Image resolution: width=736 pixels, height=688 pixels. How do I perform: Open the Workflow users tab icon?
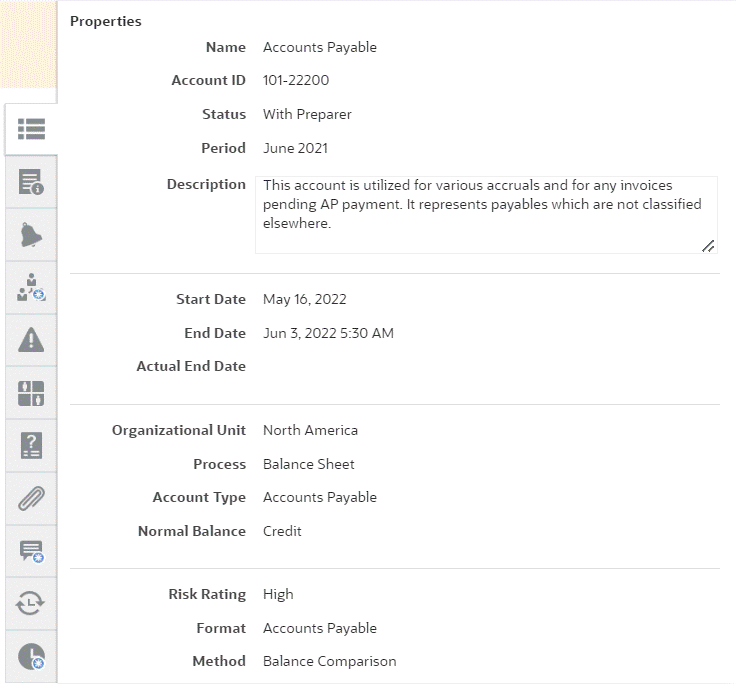[x=31, y=287]
